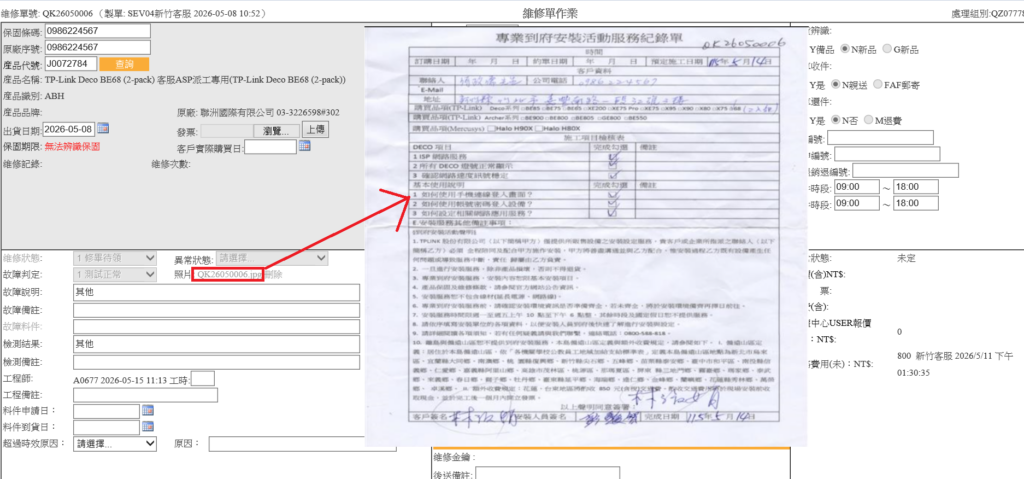1024x479 pixels.
Task: Expand the 異常狀態 dropdown
Action: tap(272, 258)
